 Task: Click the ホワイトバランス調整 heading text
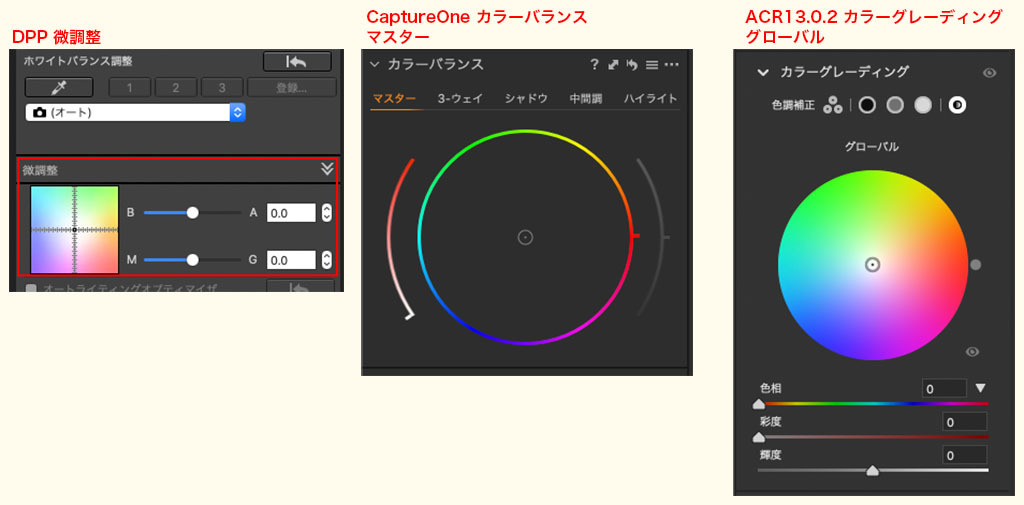[78, 61]
